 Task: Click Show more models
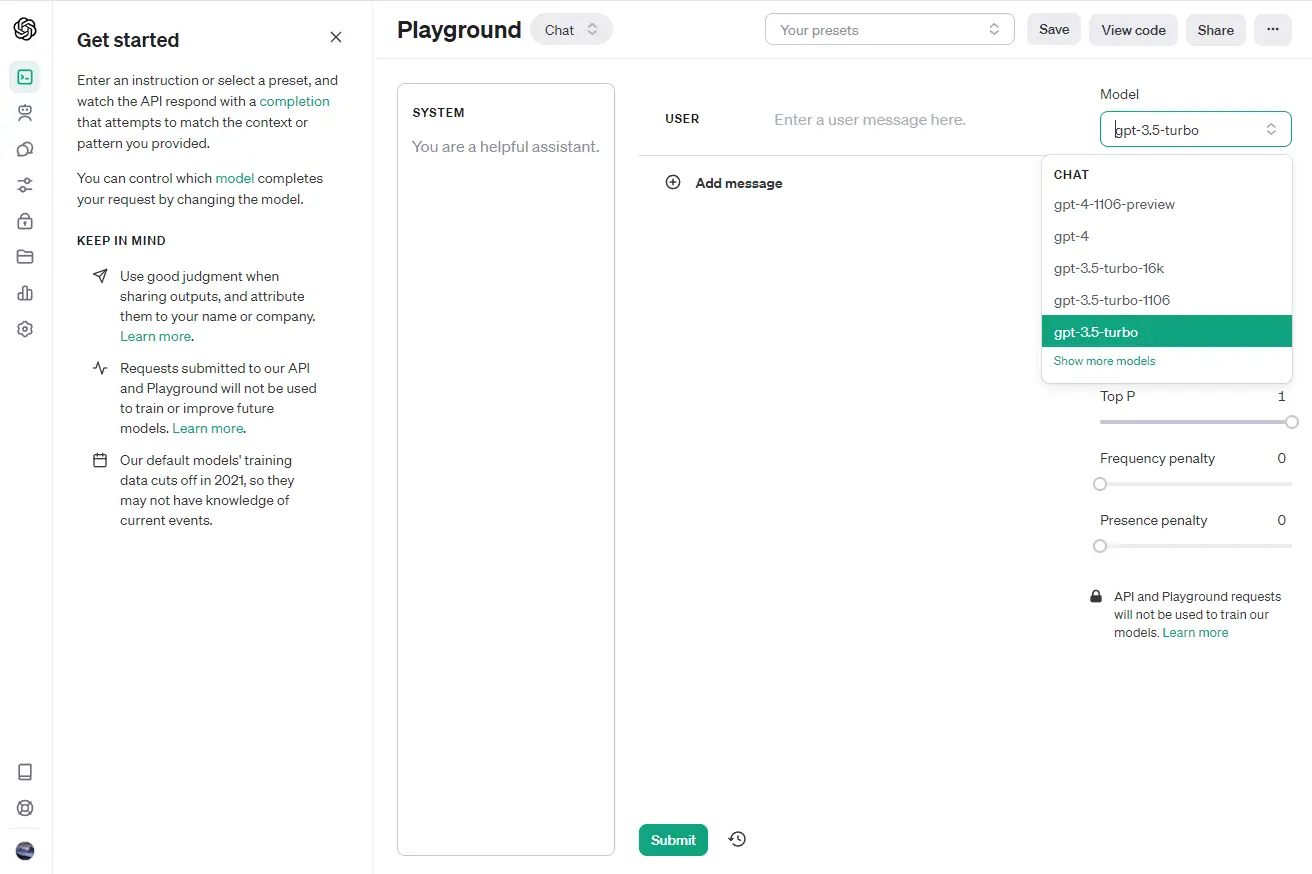1104,361
